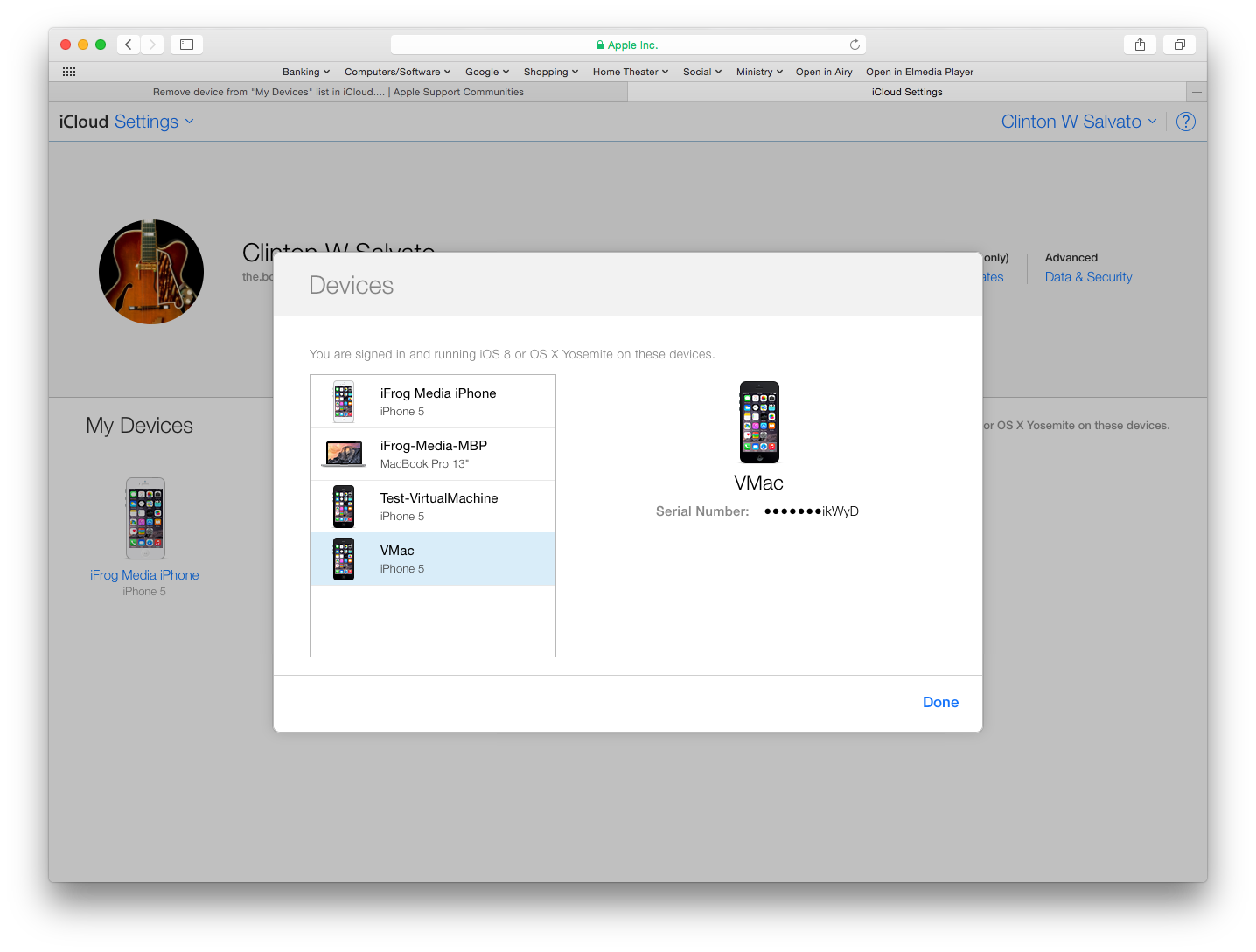The width and height of the screenshot is (1256, 952).
Task: Click the iFrog-Media-MBP MacBook icon
Action: (x=345, y=455)
